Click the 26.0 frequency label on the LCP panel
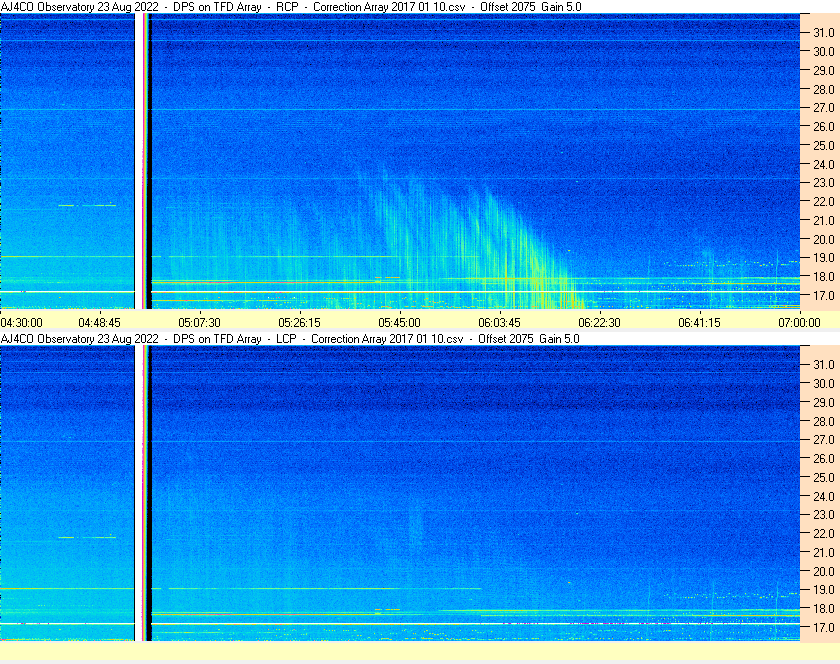Screen dimensions: 840x664 click(x=824, y=458)
